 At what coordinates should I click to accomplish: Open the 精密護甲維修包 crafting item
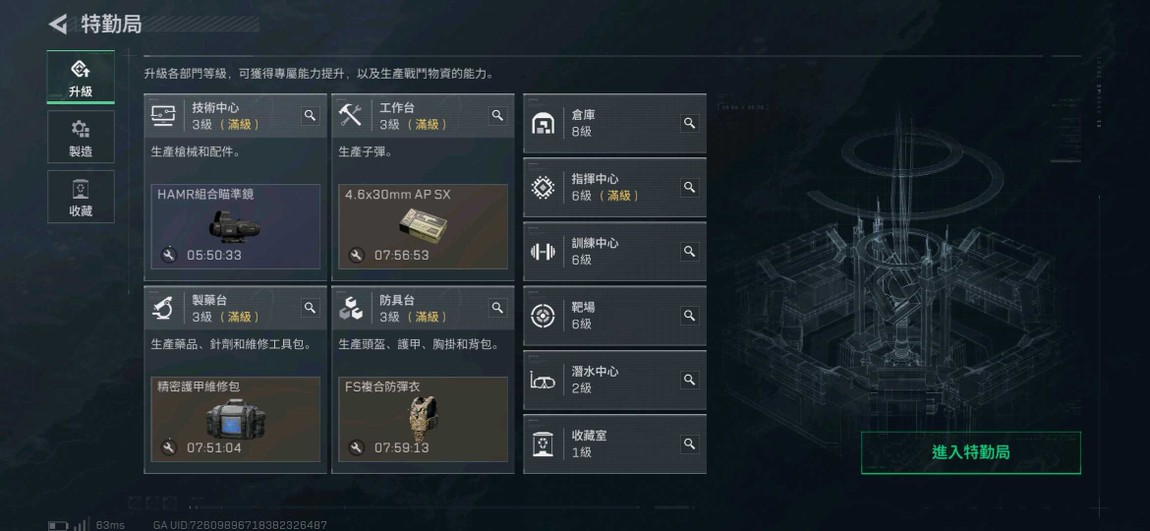point(235,419)
